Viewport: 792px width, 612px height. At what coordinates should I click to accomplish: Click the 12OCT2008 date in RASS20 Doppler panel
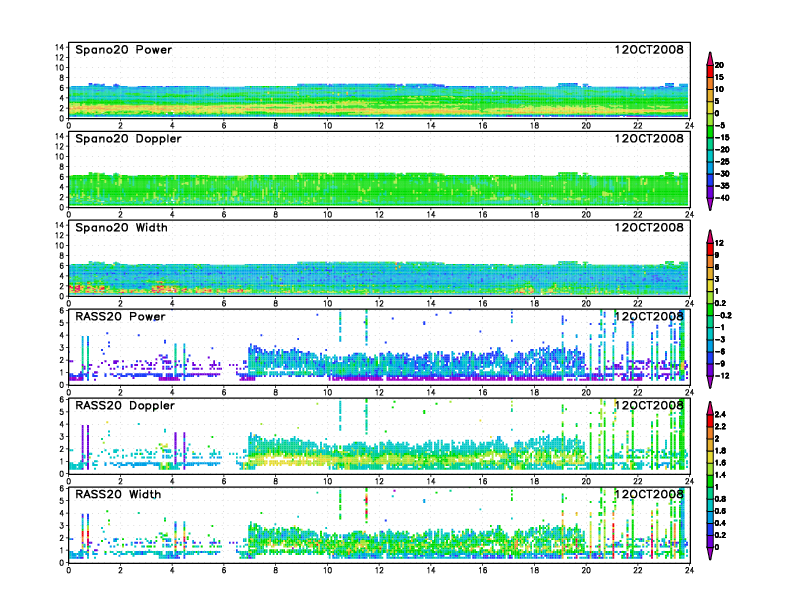(x=649, y=405)
